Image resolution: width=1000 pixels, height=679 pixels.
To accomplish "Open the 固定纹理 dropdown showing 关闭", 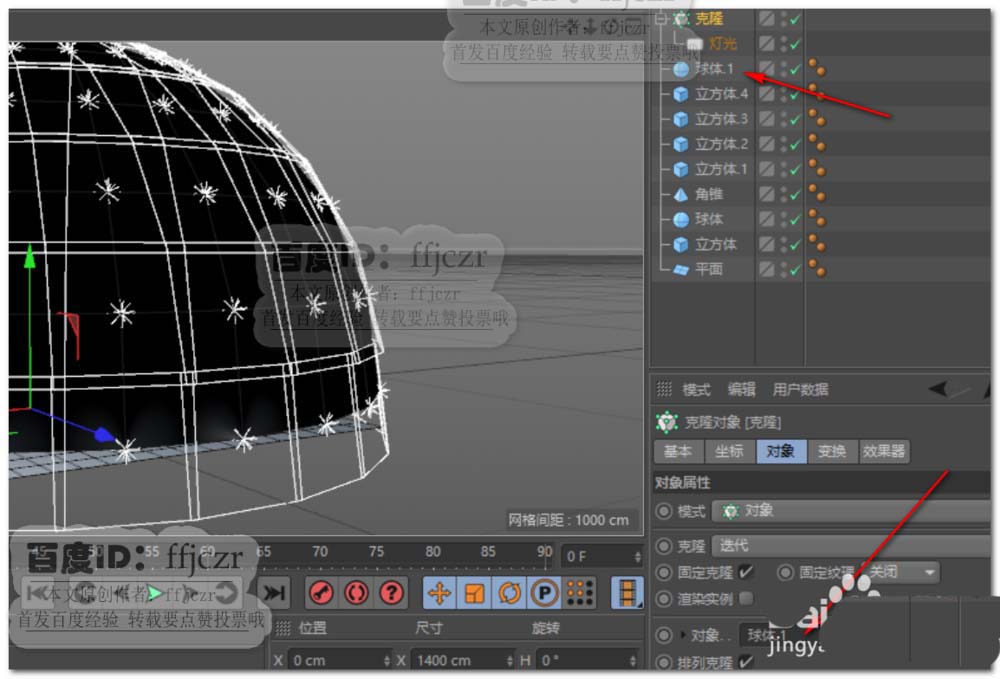I will [x=902, y=572].
